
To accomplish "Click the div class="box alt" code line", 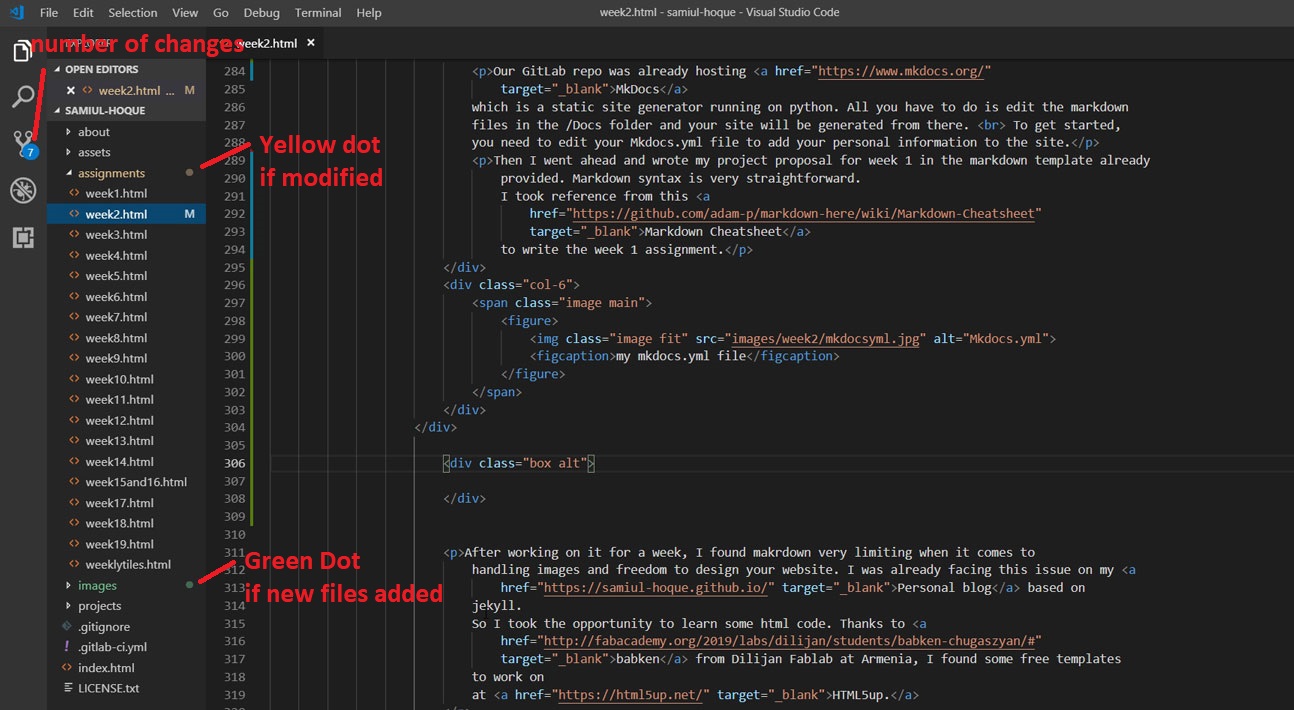I will [x=520, y=463].
